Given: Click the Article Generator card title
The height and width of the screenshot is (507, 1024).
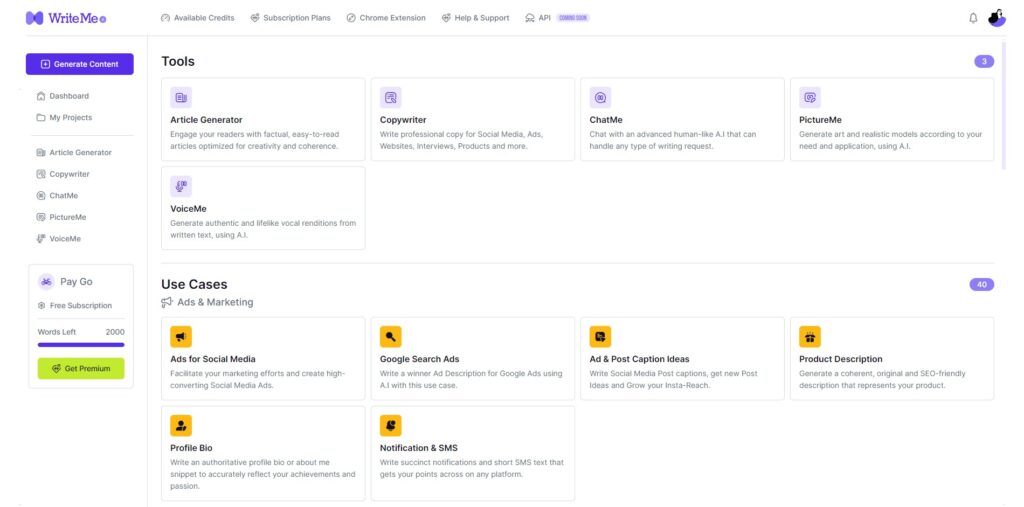Looking at the screenshot, I should 206,120.
